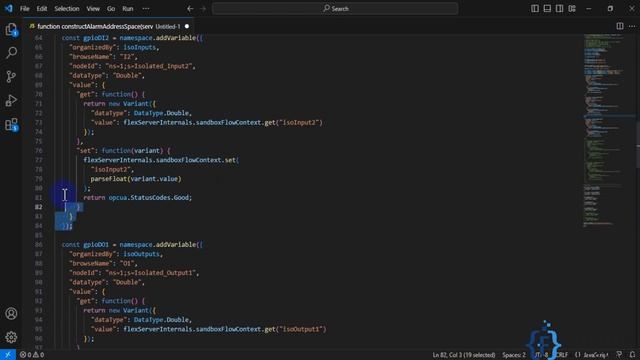Toggle the primary side bar layout icon
This screenshot has width=640, height=360.
[535, 9]
